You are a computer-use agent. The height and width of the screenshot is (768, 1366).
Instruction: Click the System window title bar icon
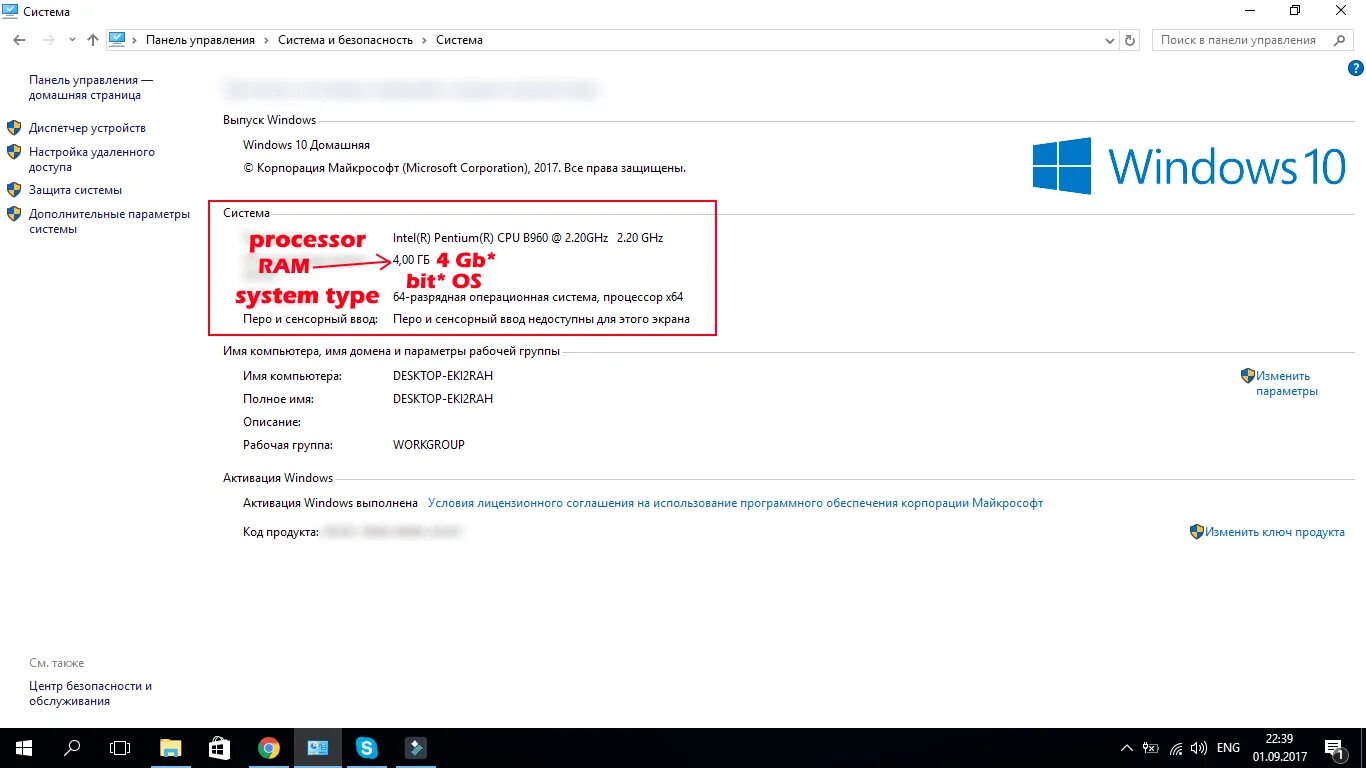point(12,11)
